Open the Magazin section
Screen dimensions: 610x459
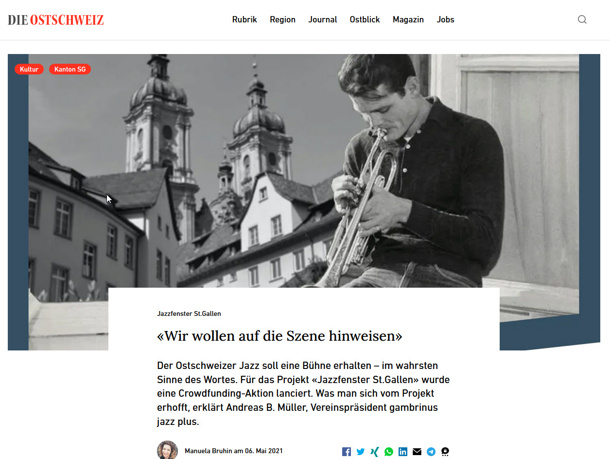(x=408, y=19)
